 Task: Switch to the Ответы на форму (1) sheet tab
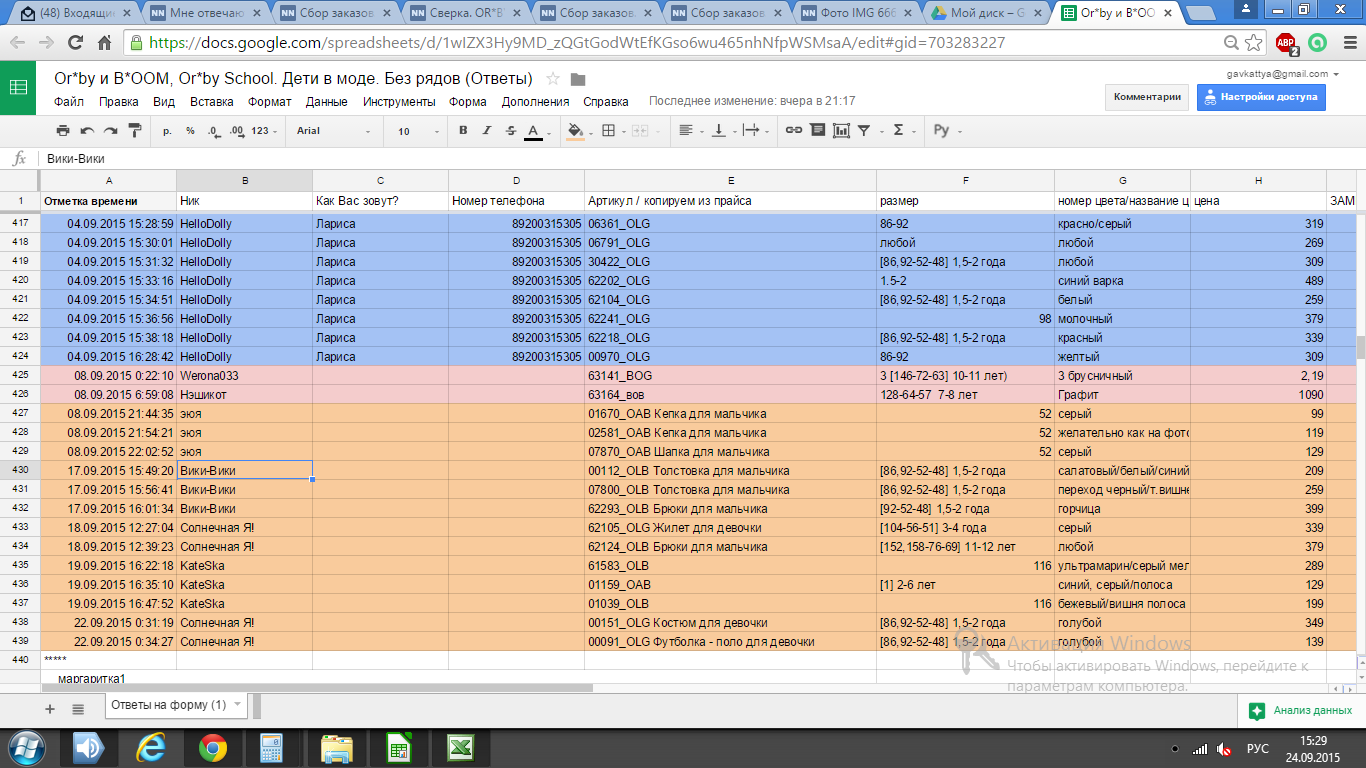(x=168, y=705)
